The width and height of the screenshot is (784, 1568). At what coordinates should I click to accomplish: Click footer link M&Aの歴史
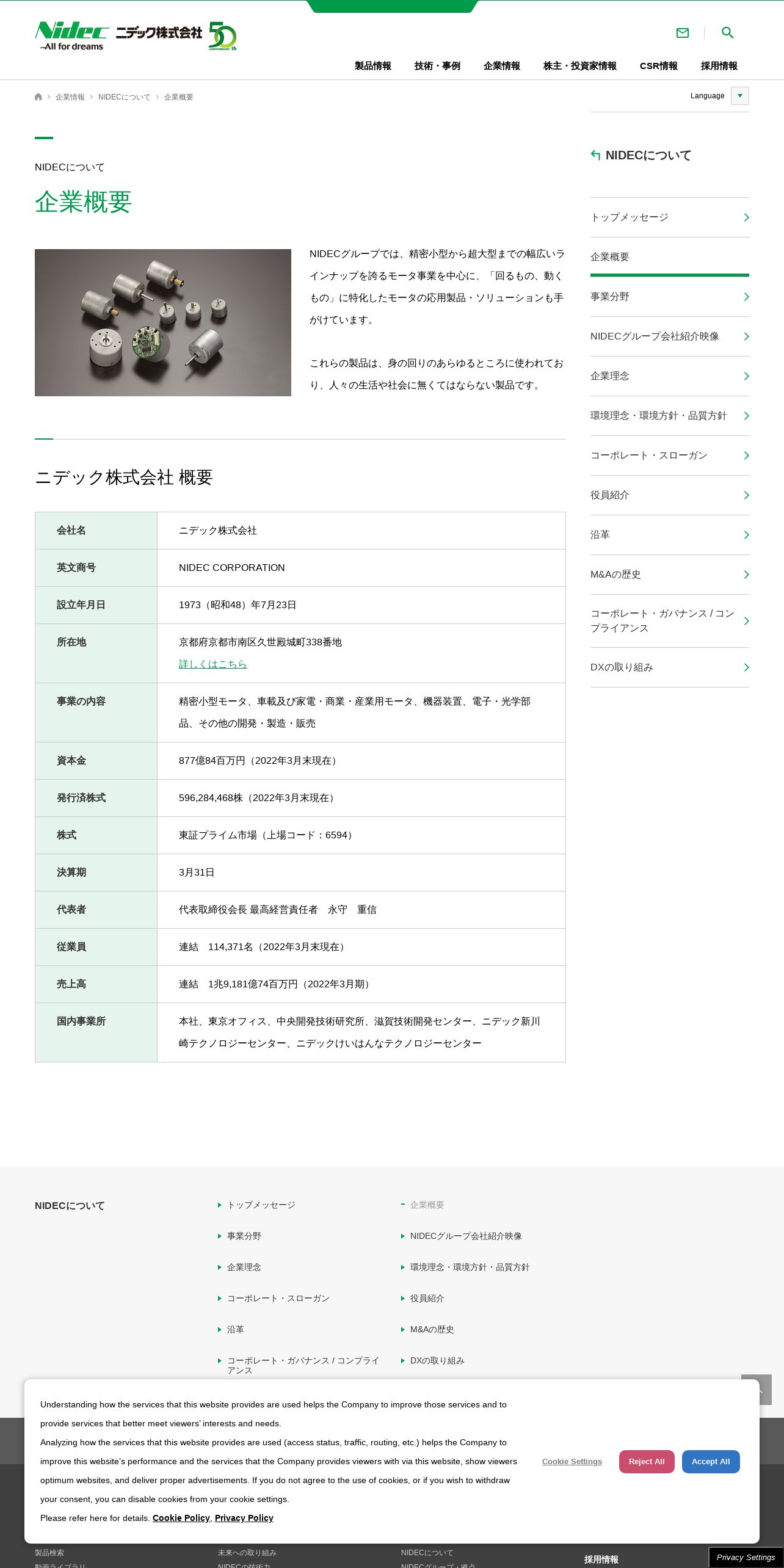point(432,1329)
